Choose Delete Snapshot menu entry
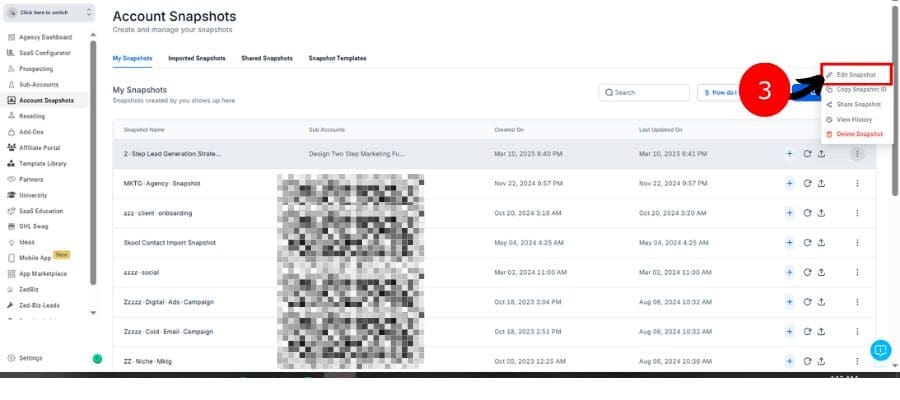Viewport: 900px width, 400px height. (x=854, y=134)
